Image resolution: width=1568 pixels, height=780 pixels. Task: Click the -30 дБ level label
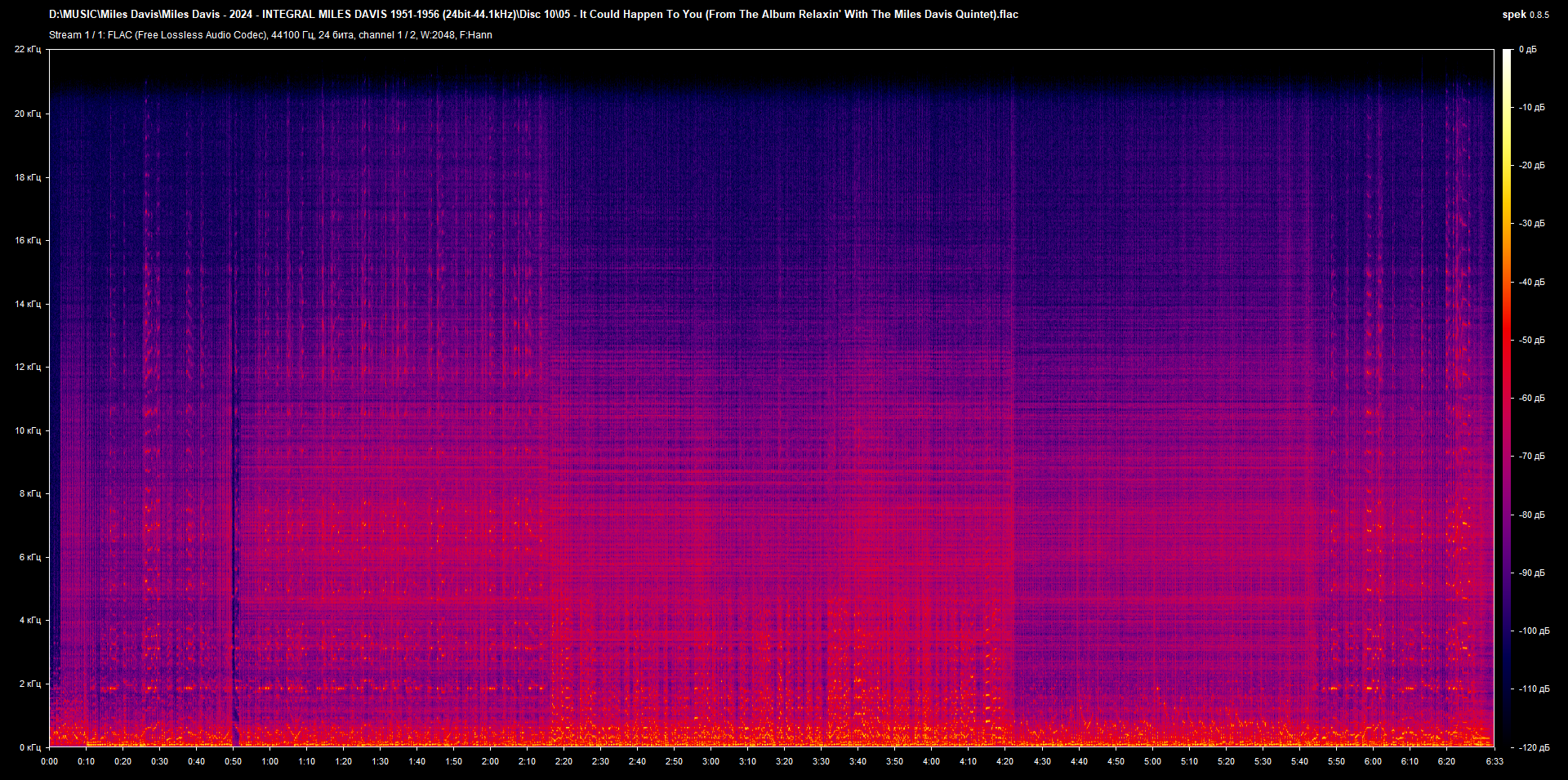(x=1531, y=223)
